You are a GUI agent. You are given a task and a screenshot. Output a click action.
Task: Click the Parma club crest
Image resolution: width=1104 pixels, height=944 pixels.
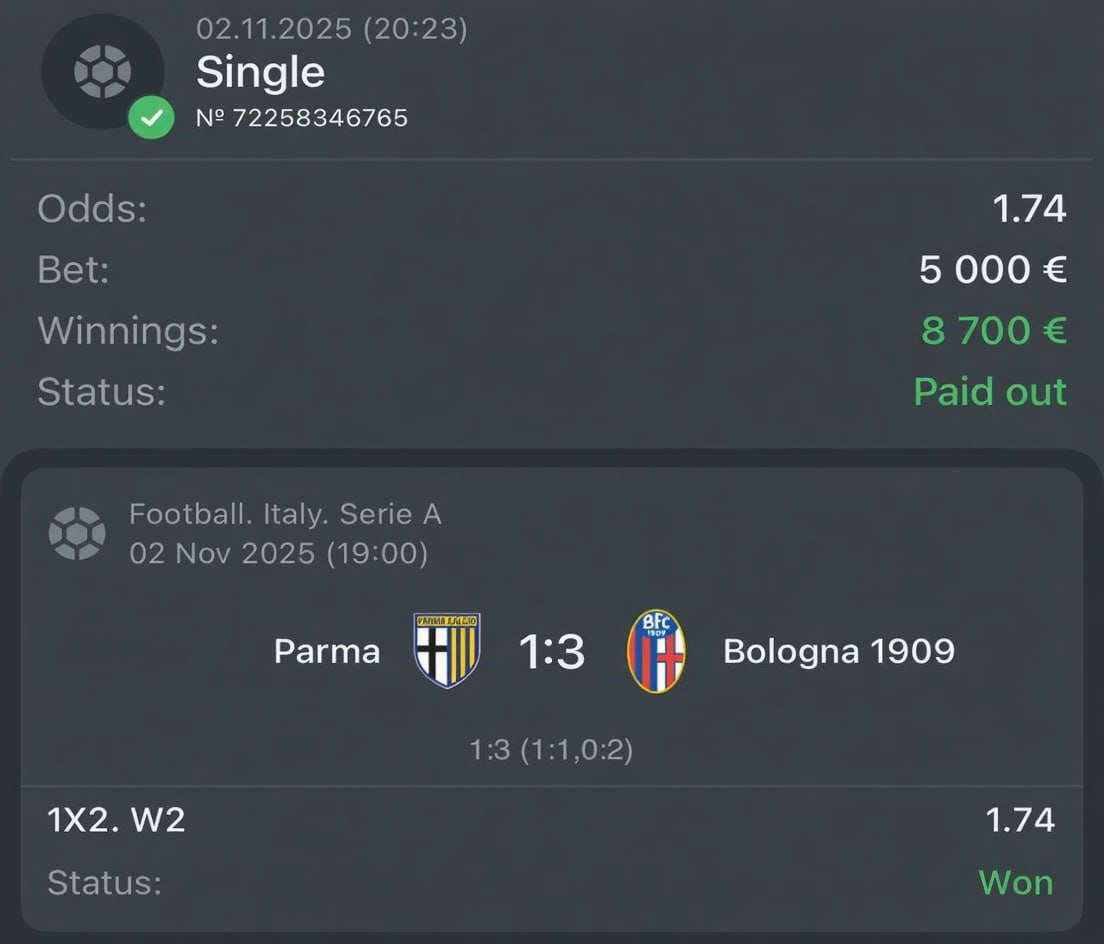click(x=447, y=651)
